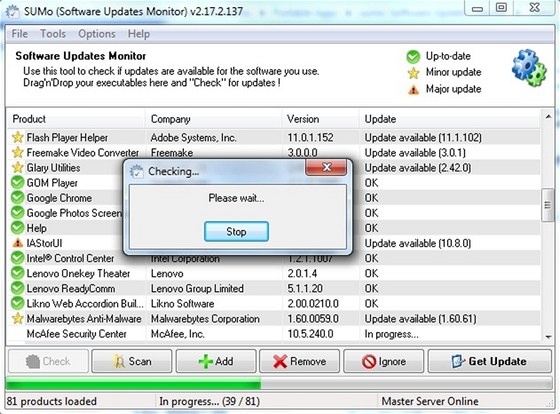Select the McAfee Security Center row
Image resolution: width=560 pixels, height=414 pixels.
pyautogui.click(x=274, y=334)
